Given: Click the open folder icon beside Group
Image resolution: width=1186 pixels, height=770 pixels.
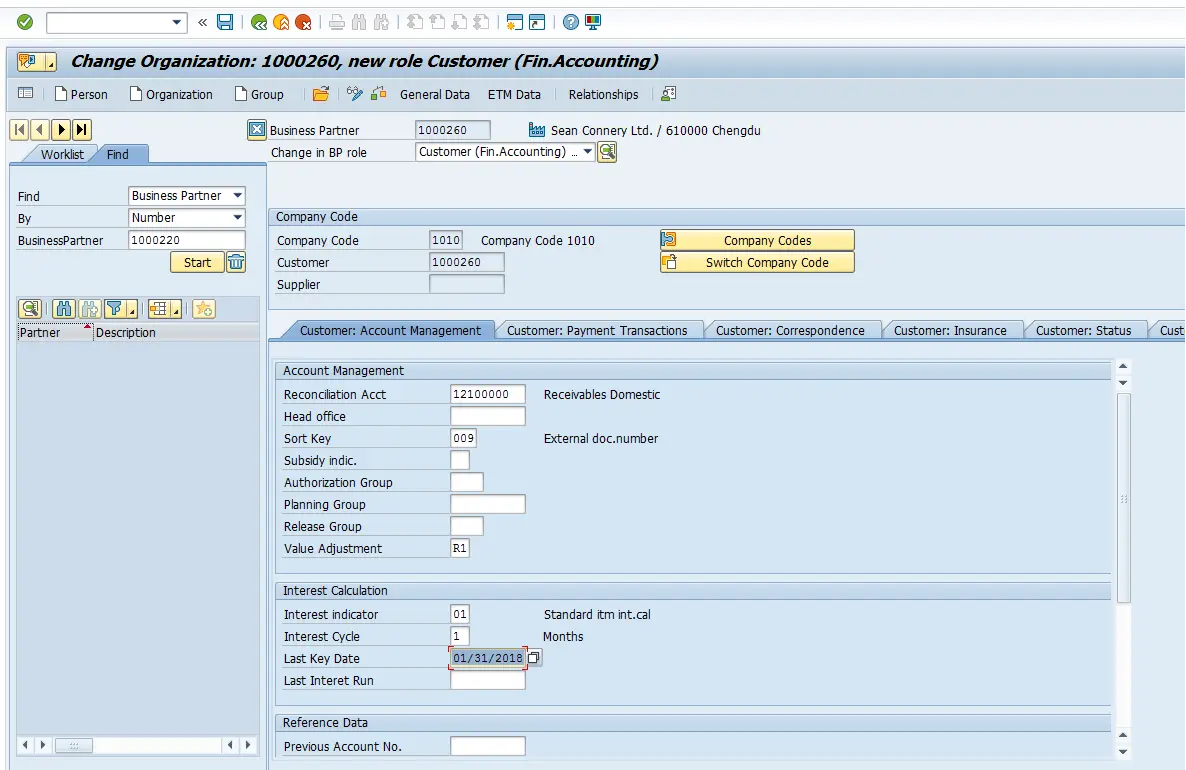Looking at the screenshot, I should 321,94.
